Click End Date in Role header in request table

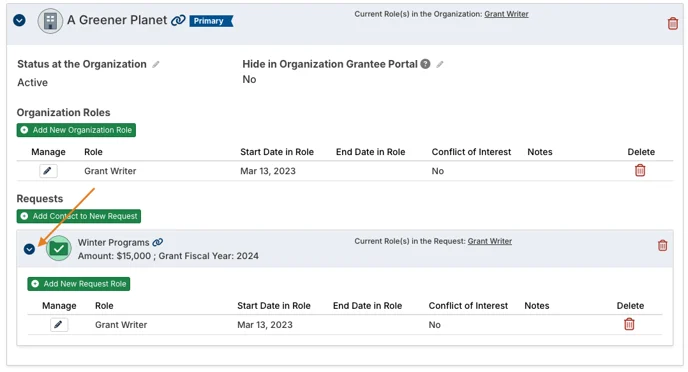pyautogui.click(x=367, y=306)
